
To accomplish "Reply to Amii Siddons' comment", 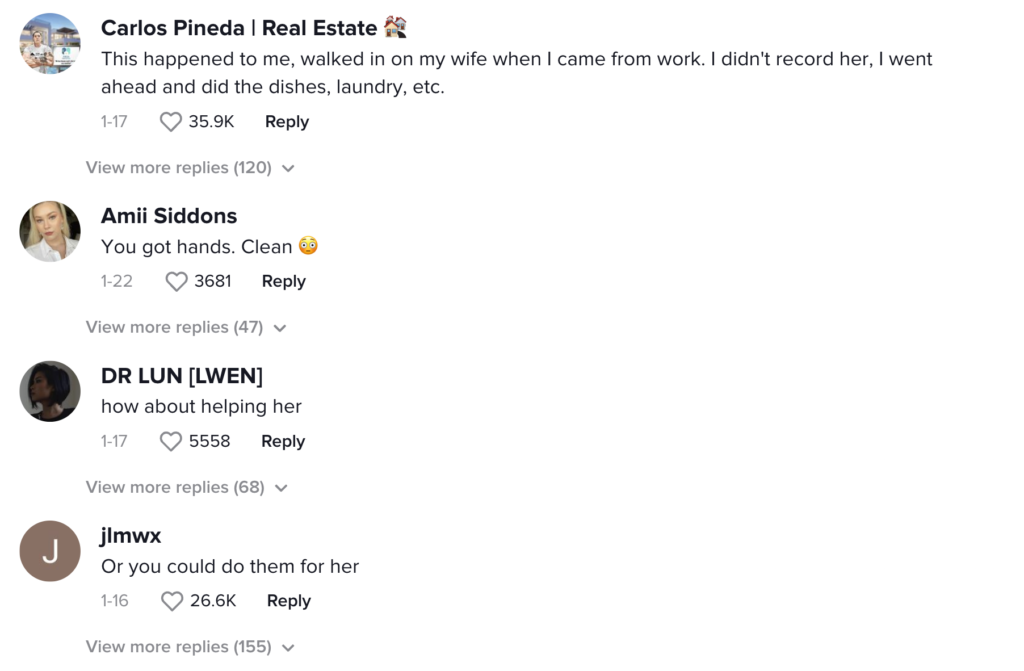I will click(x=283, y=282).
